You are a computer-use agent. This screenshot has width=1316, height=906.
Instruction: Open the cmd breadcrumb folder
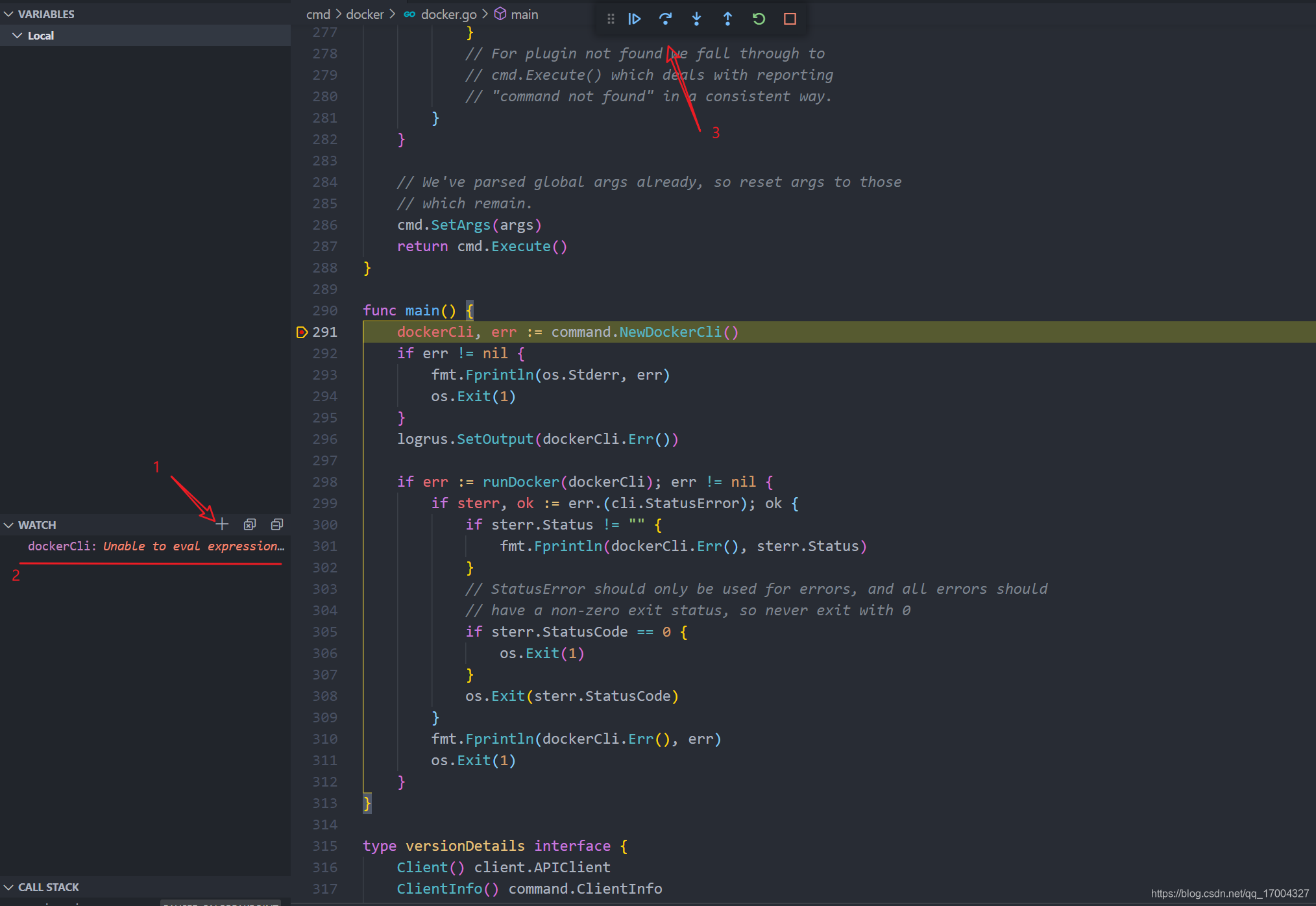[x=318, y=14]
